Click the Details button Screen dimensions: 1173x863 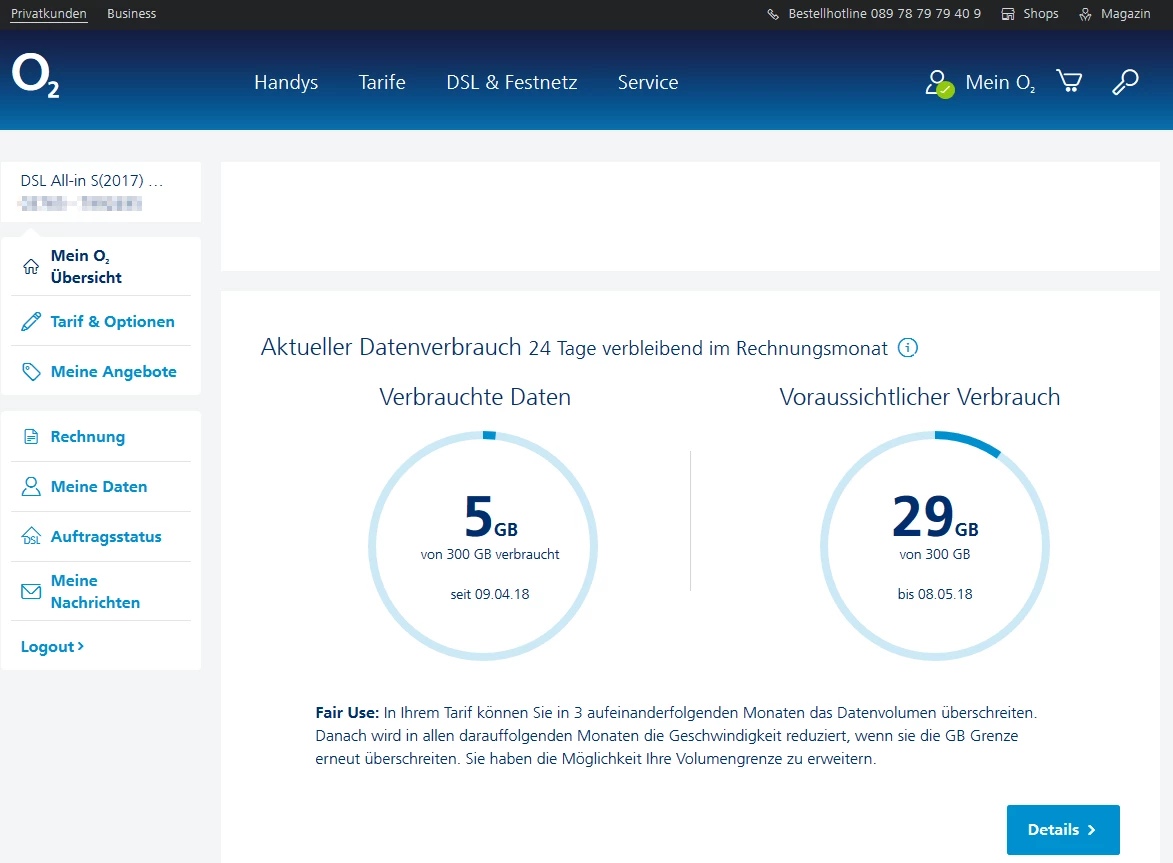point(1063,829)
